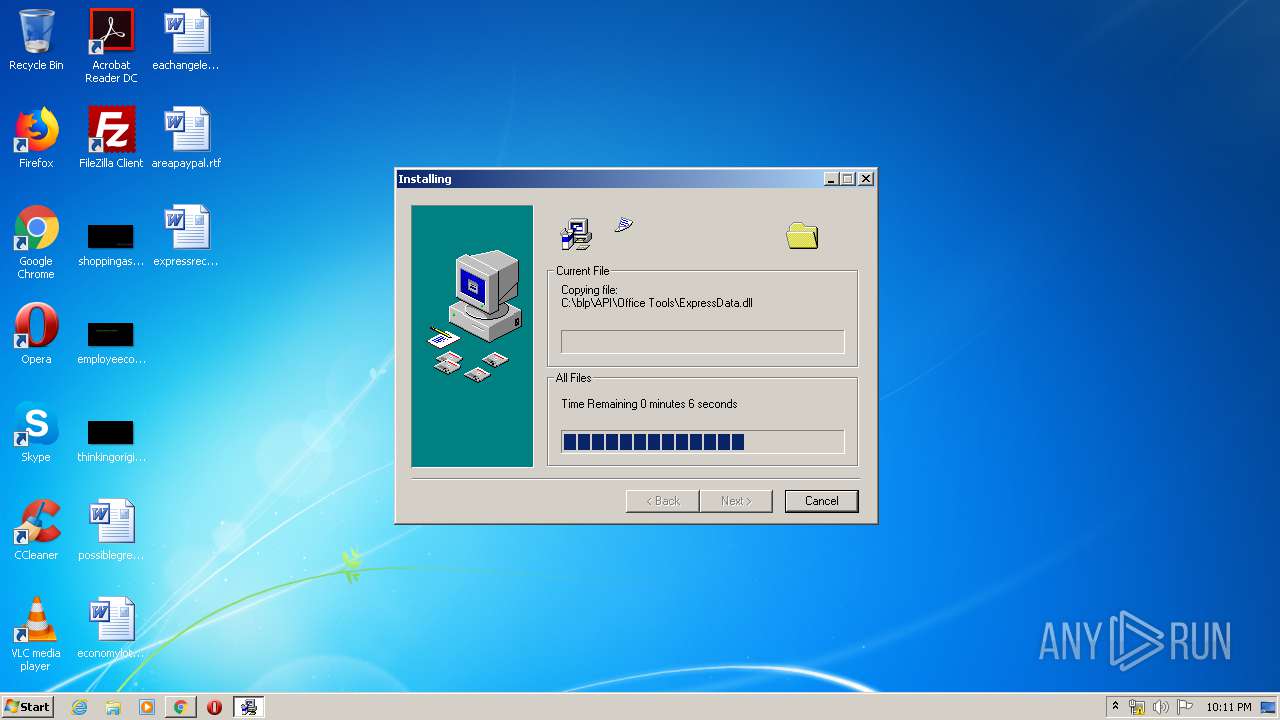Image resolution: width=1280 pixels, height=720 pixels.
Task: Open the eachangele Word document
Action: point(186,40)
